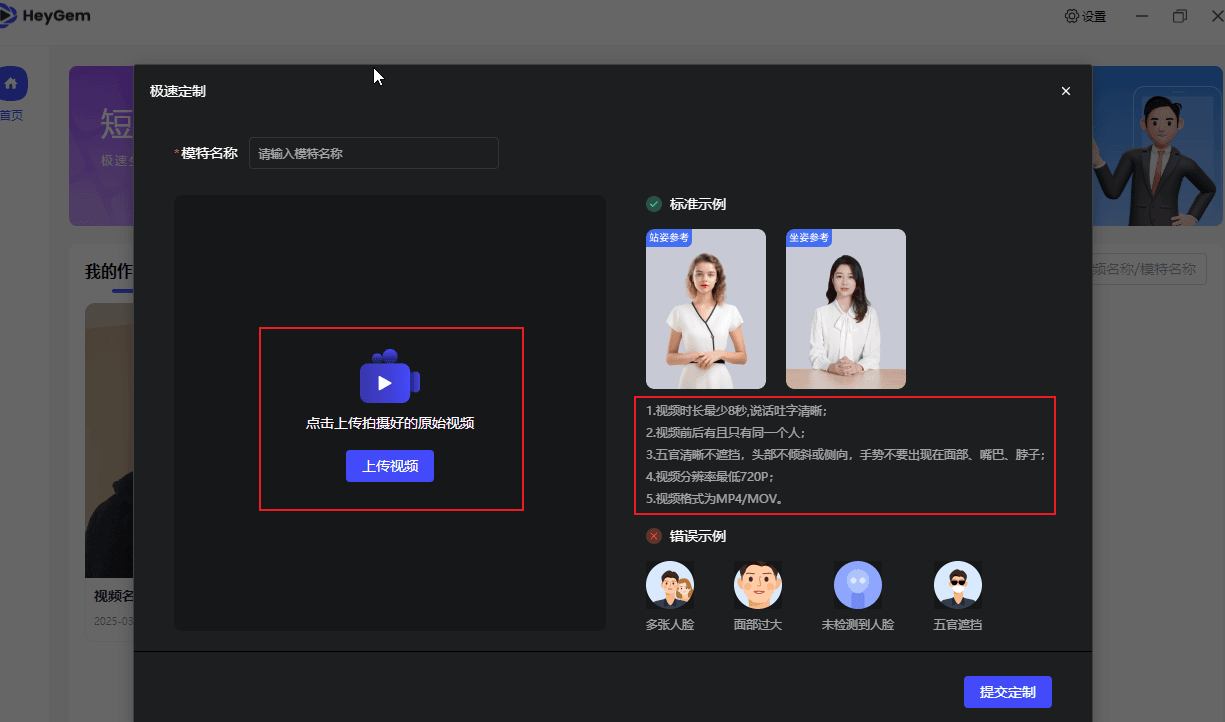Click the 提交定制 button

tap(1008, 692)
